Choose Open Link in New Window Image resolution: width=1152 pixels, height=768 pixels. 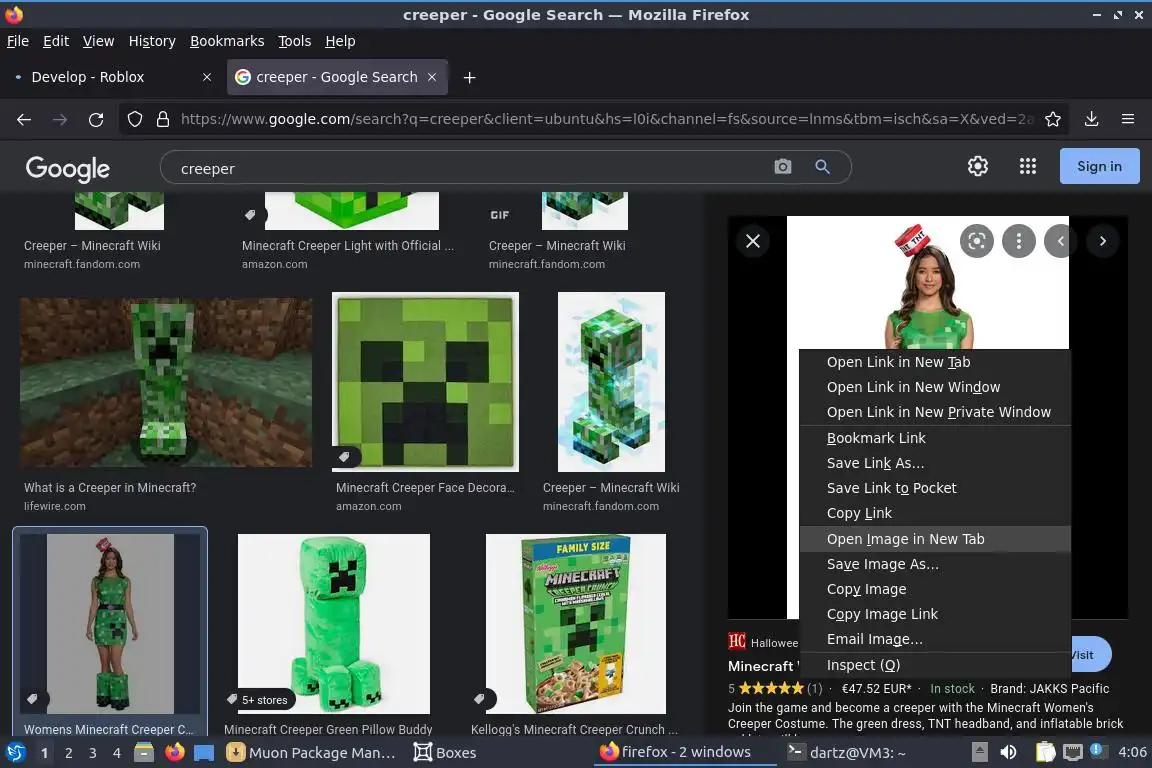point(935,387)
